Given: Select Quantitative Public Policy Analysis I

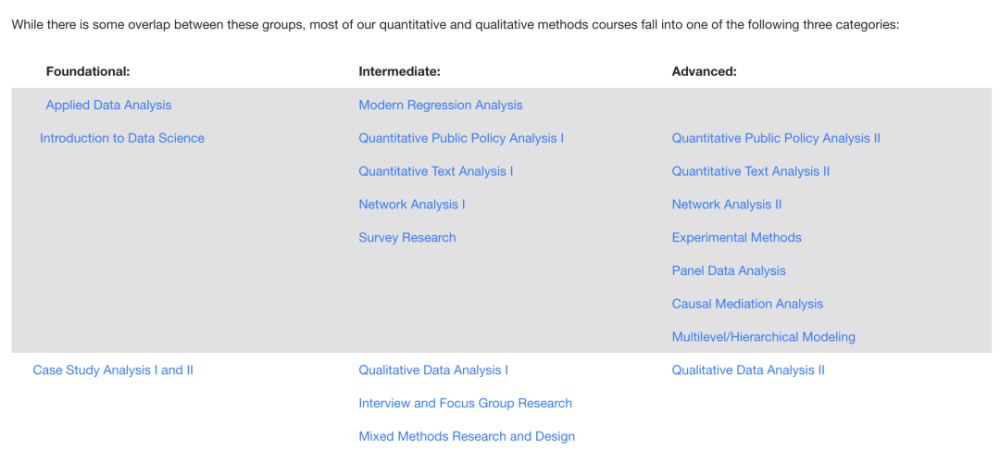Looking at the screenshot, I should 461,138.
